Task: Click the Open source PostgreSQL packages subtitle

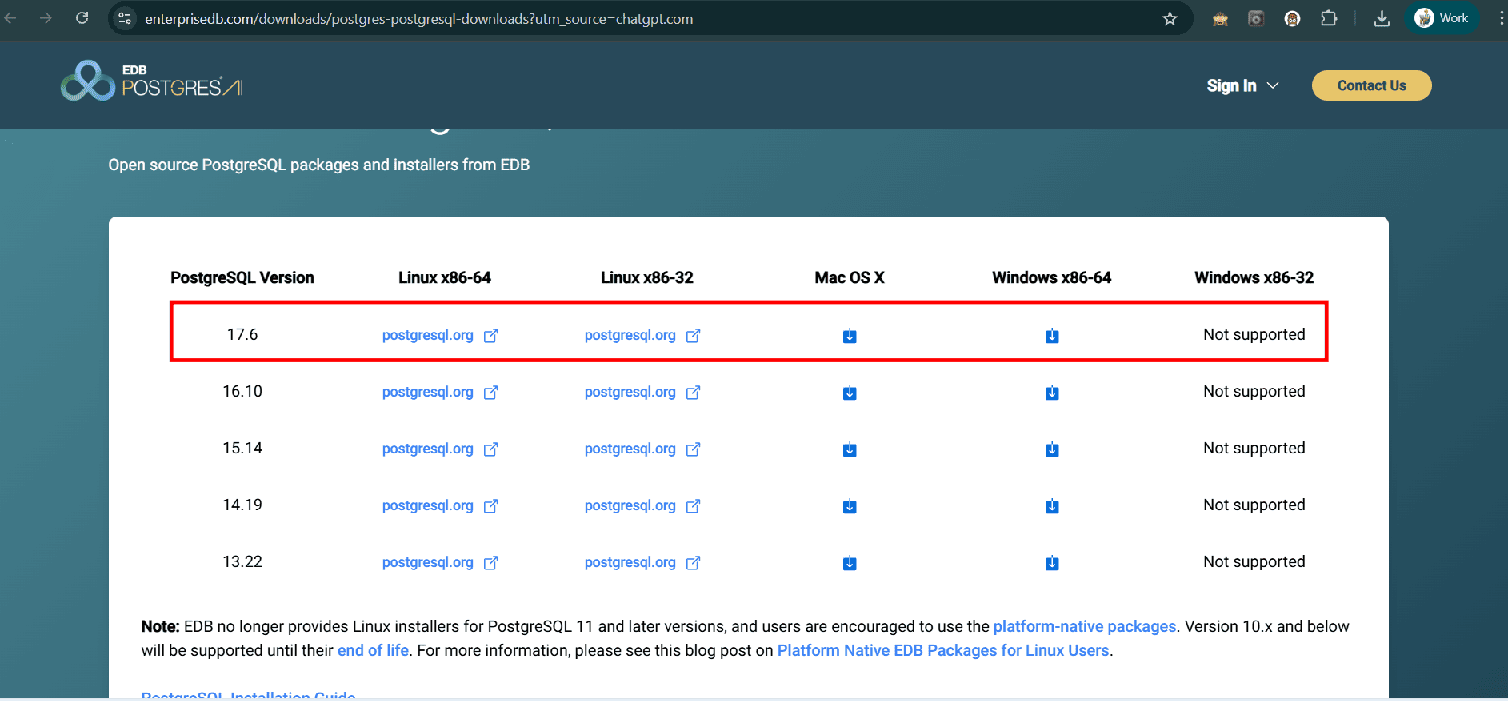Action: 319,164
